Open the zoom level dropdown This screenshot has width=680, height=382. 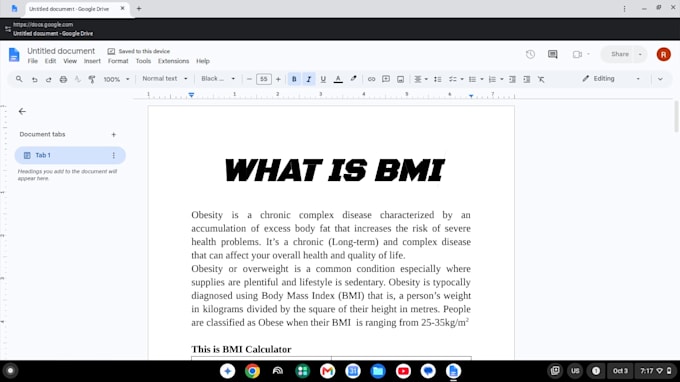pyautogui.click(x=116, y=79)
